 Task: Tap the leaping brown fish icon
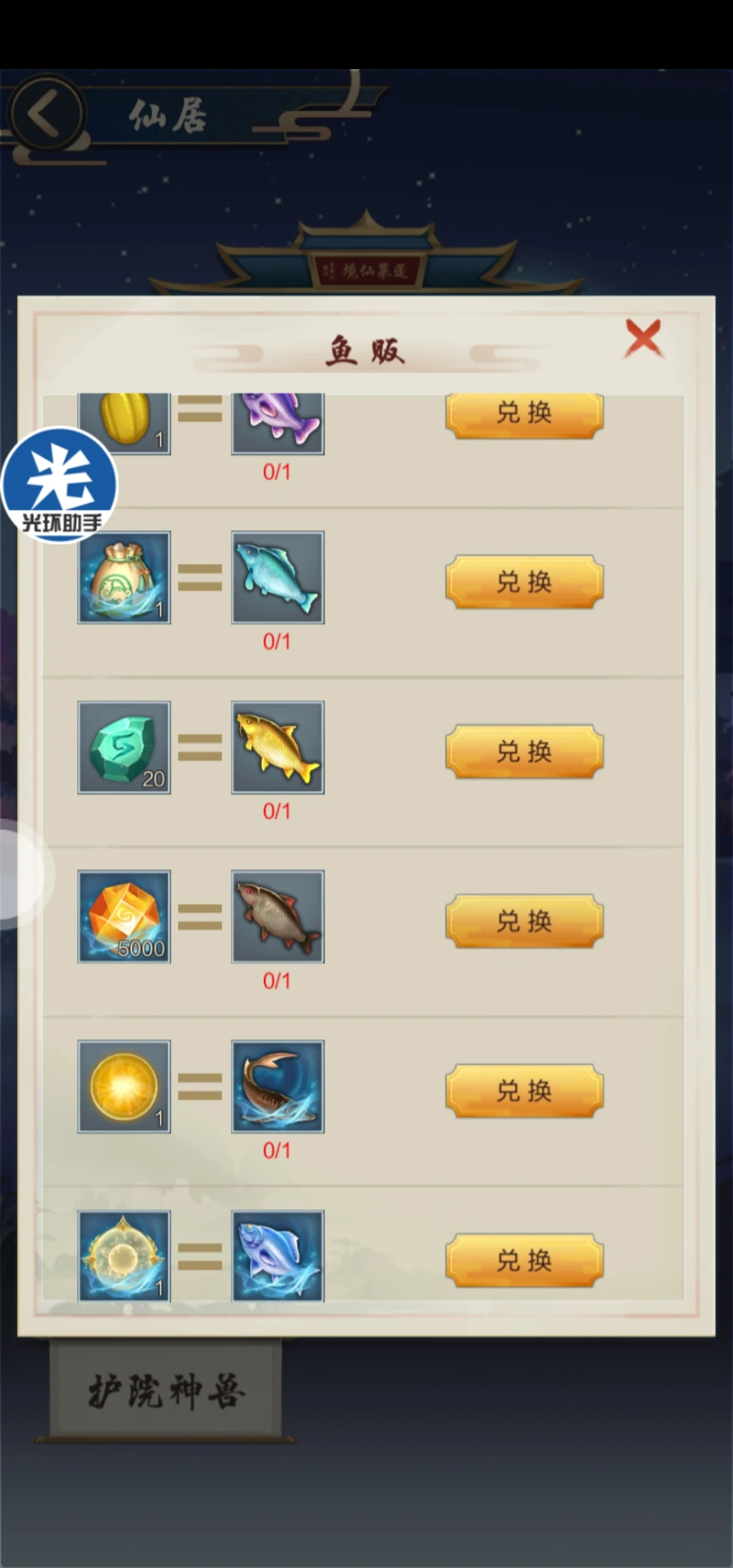(x=278, y=1086)
